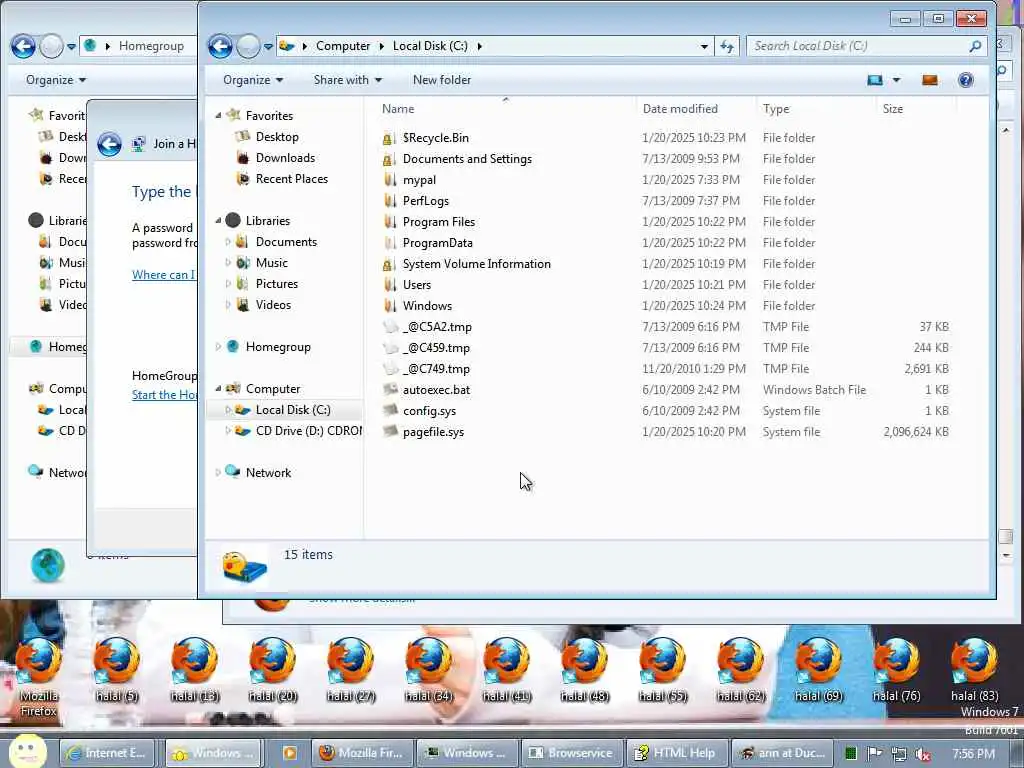Change view in Local Disk window toolbar
The width and height of the screenshot is (1024, 768).
874,80
